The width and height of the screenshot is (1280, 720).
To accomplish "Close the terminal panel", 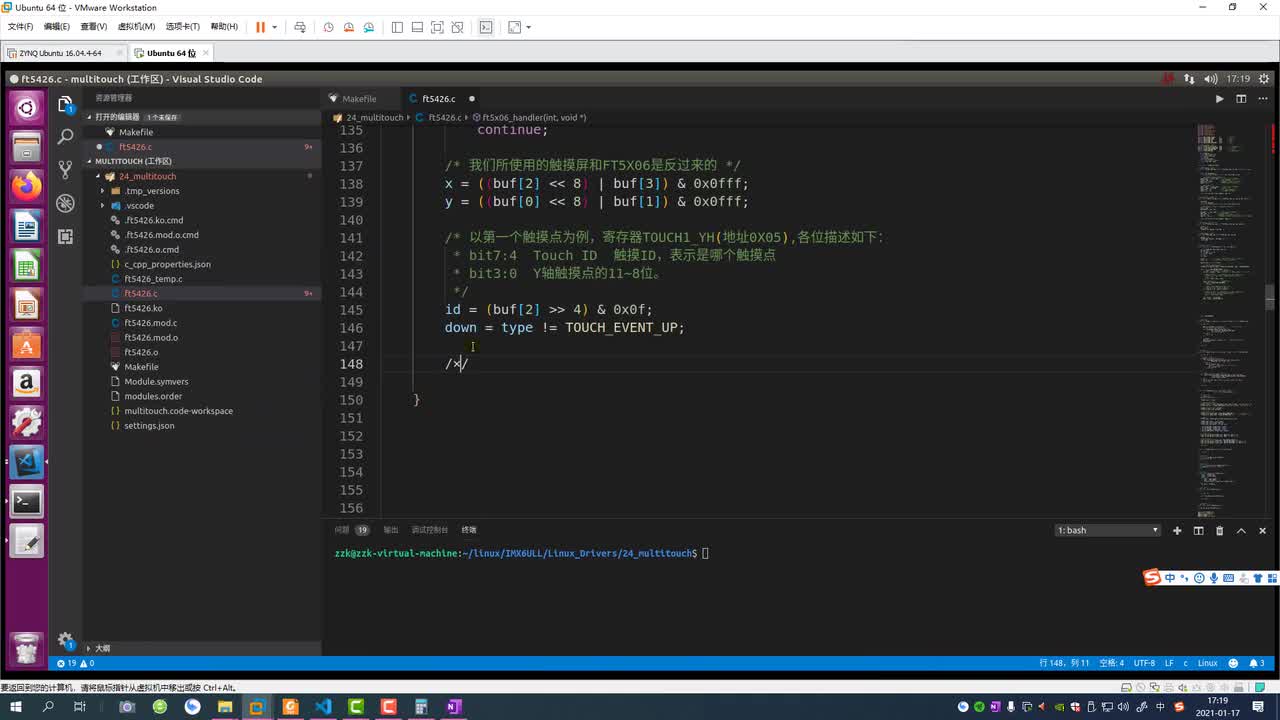I will coord(1262,530).
